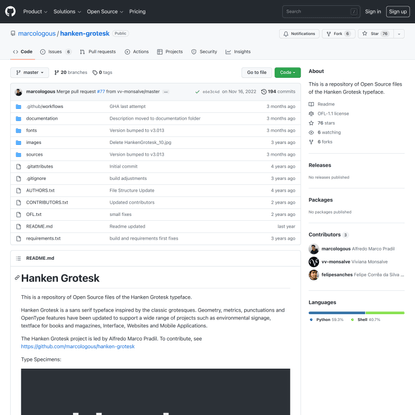Click the sources folder icon

pos(19,154)
